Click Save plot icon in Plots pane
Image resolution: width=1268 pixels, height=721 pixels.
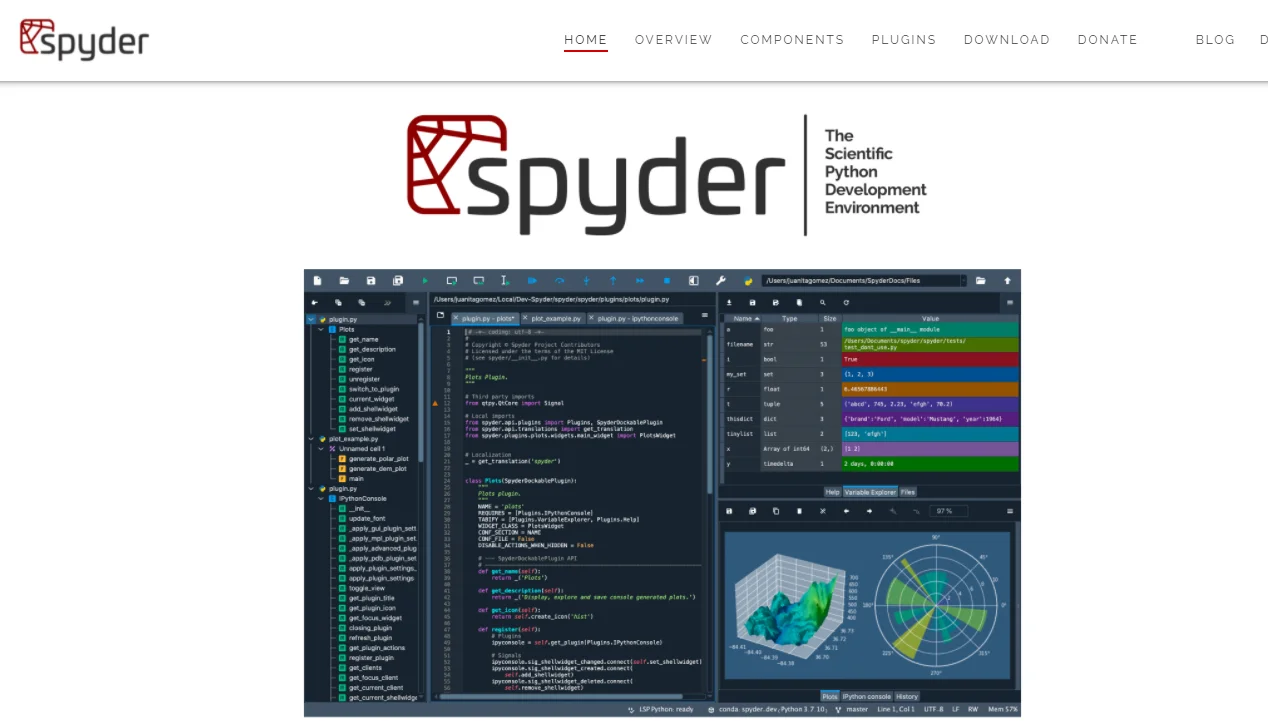pyautogui.click(x=728, y=511)
